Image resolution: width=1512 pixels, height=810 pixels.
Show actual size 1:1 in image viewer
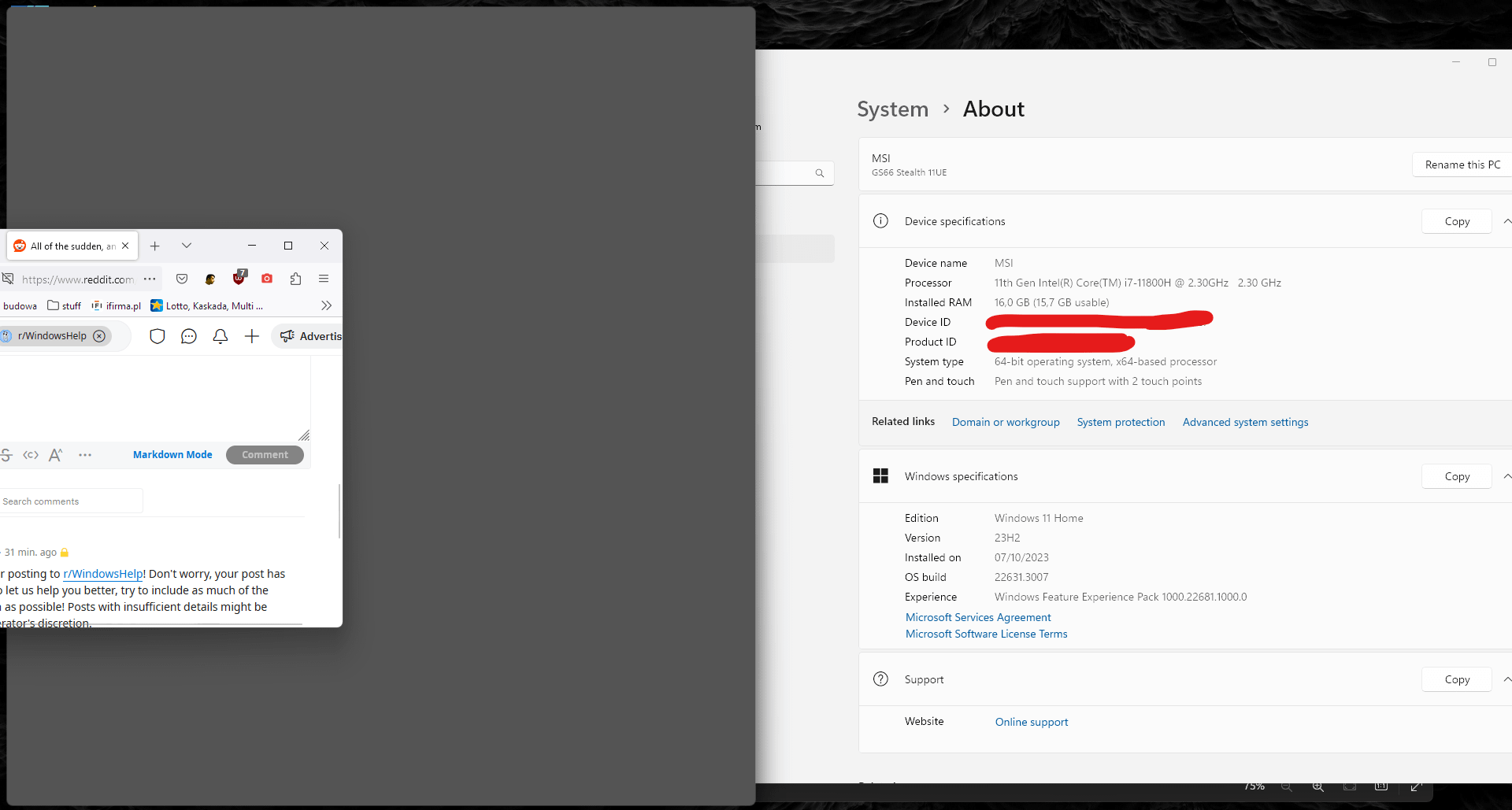pyautogui.click(x=1381, y=786)
